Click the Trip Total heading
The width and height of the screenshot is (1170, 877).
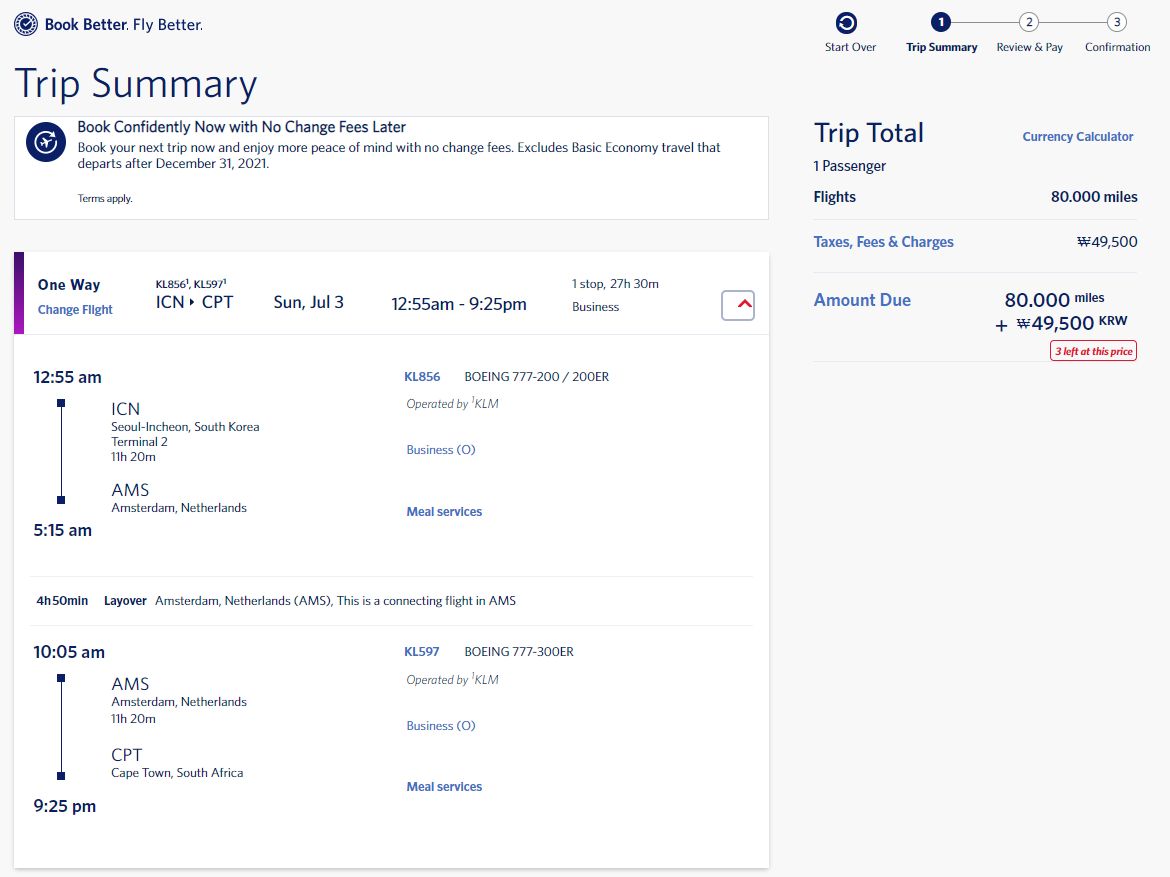tap(869, 133)
